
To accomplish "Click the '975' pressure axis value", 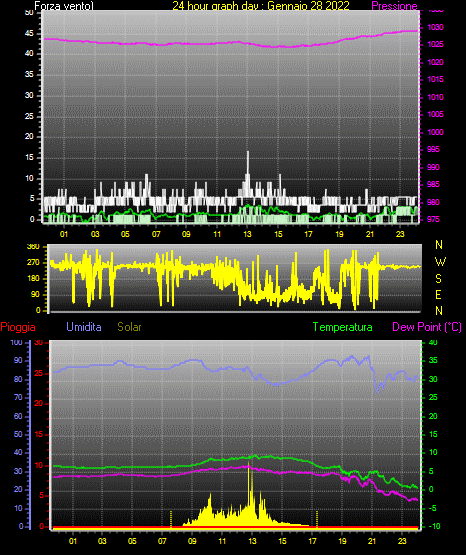I will click(x=433, y=219).
